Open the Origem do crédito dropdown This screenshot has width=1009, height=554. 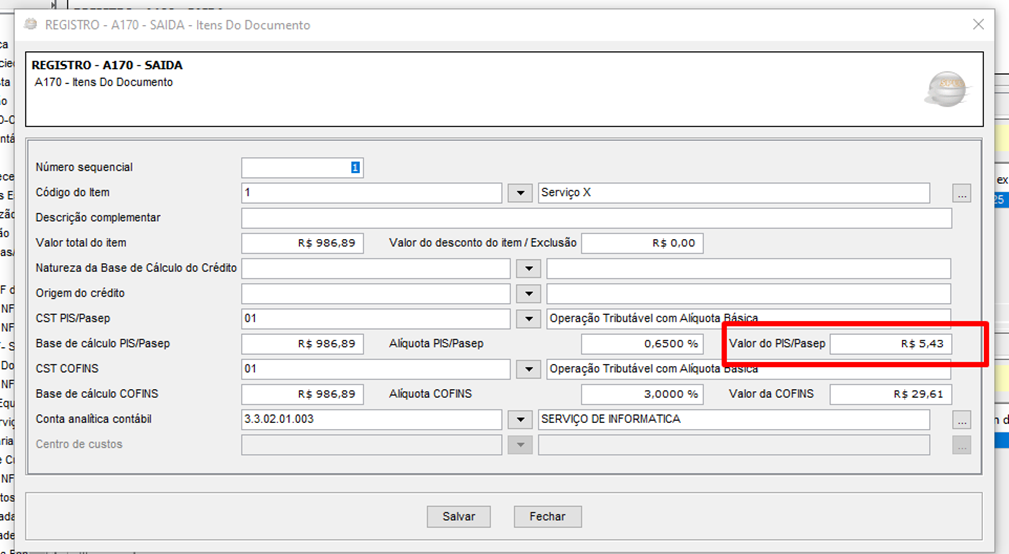[527, 294]
